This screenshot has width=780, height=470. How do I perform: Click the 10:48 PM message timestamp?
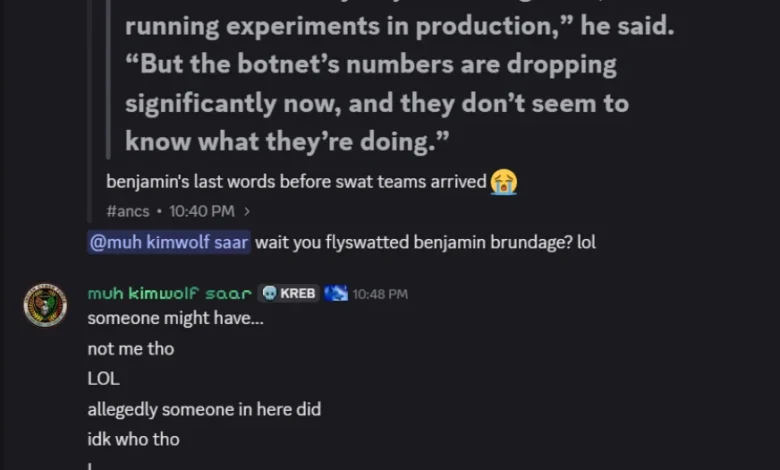pos(380,294)
